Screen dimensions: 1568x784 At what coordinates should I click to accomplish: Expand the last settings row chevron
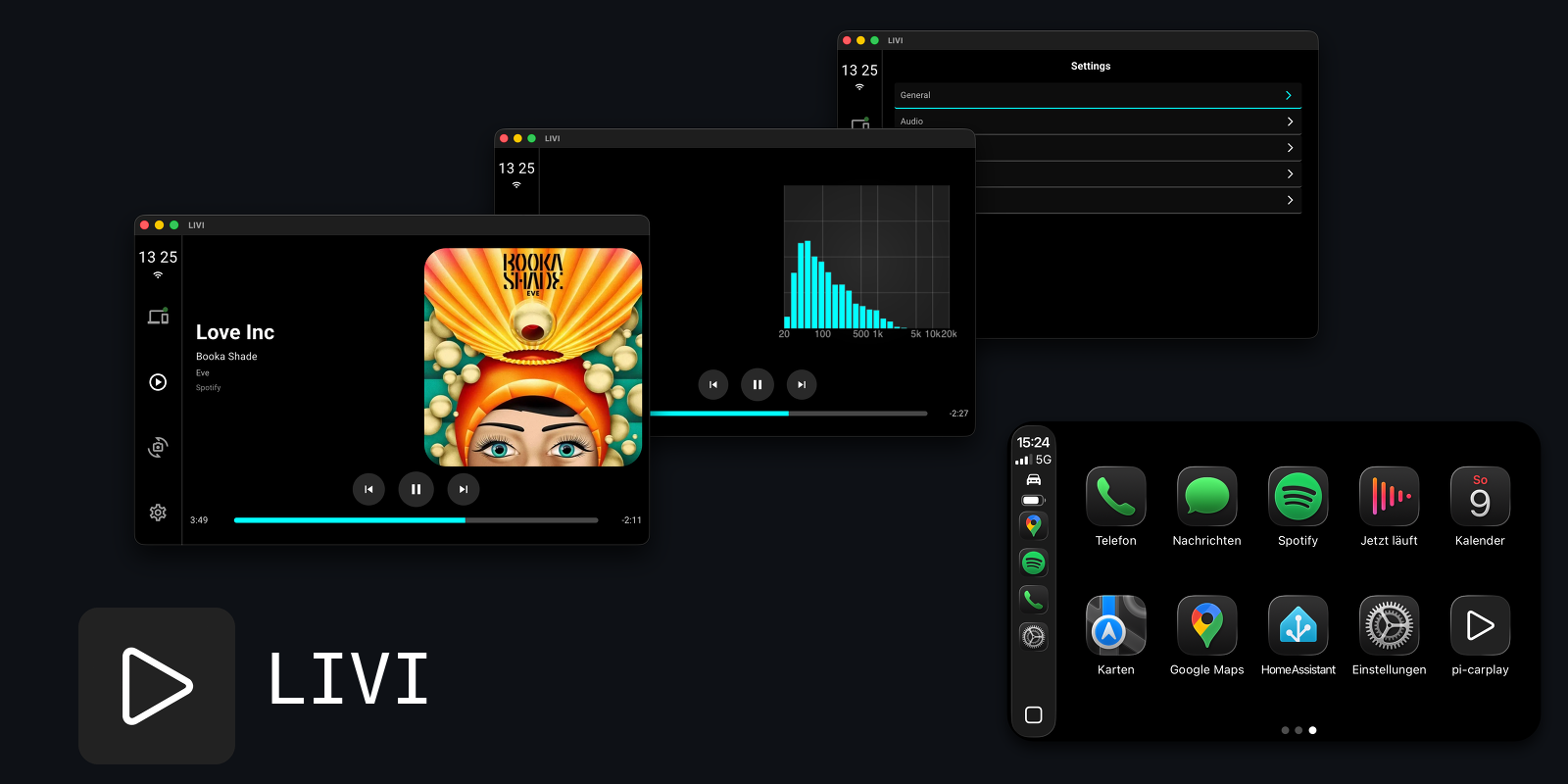[1290, 200]
